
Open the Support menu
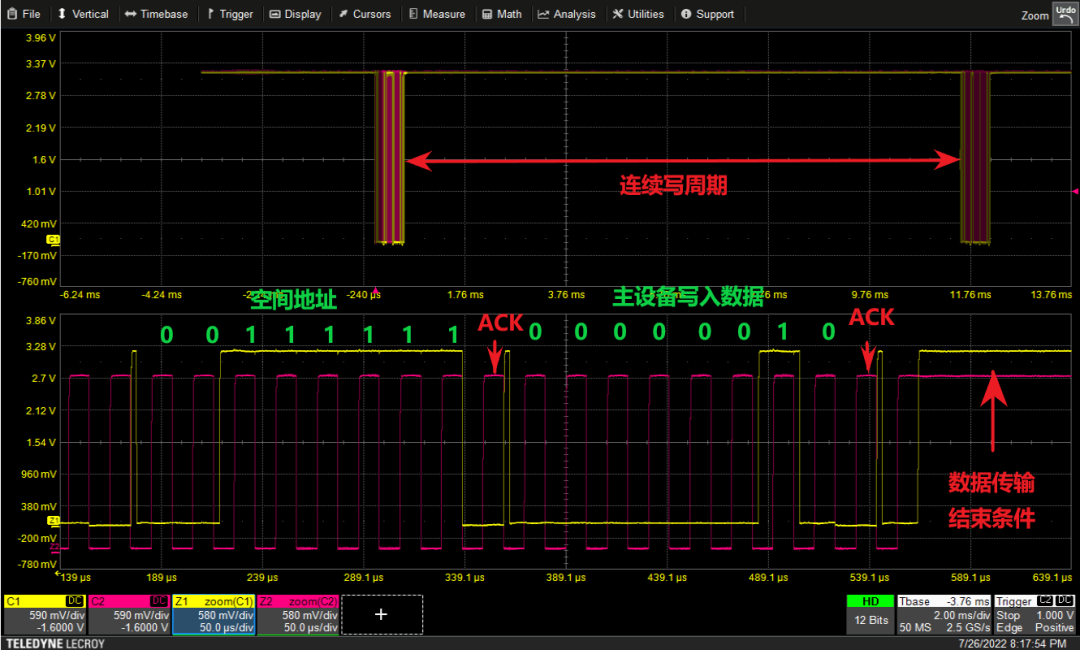[707, 14]
